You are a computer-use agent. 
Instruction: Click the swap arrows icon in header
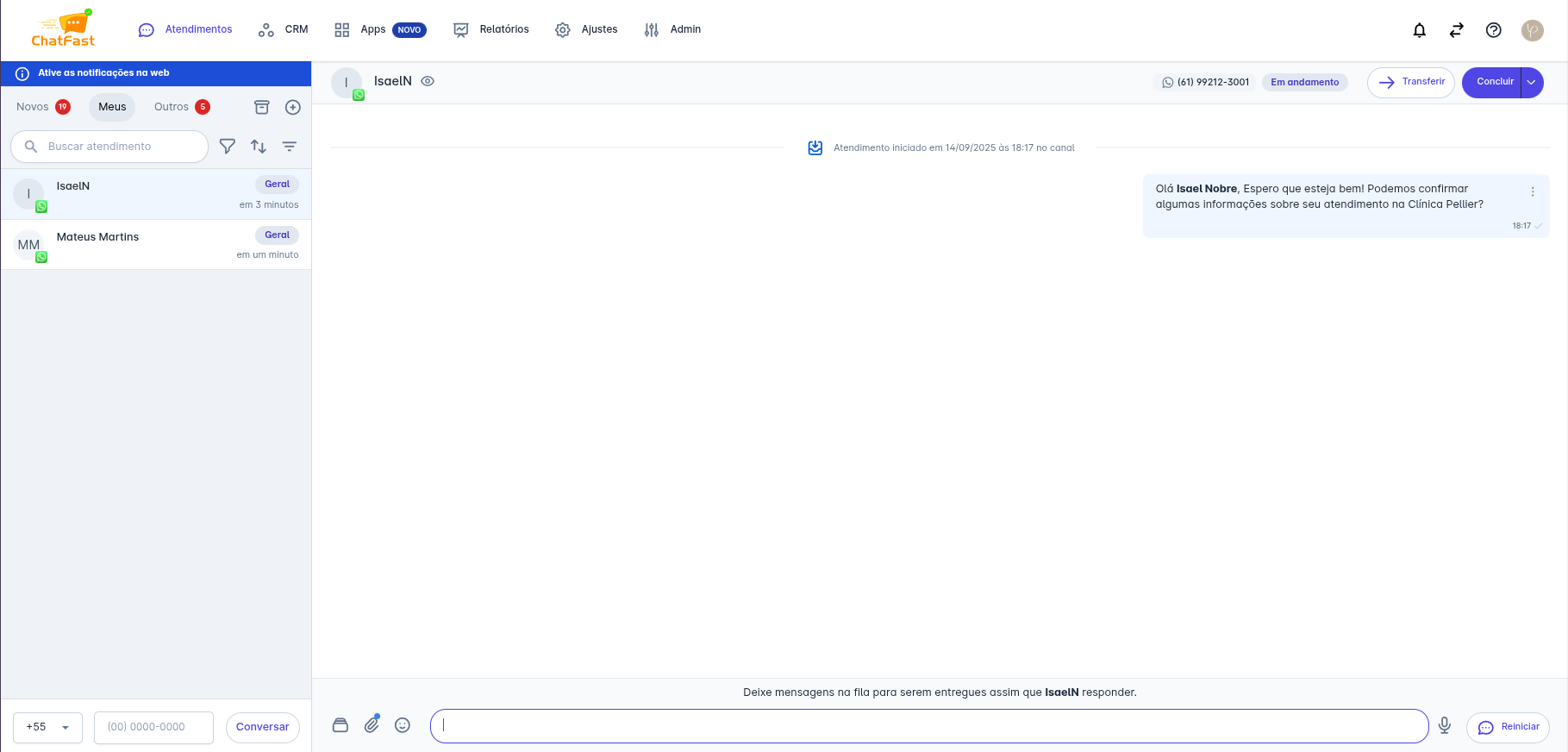tap(1456, 30)
